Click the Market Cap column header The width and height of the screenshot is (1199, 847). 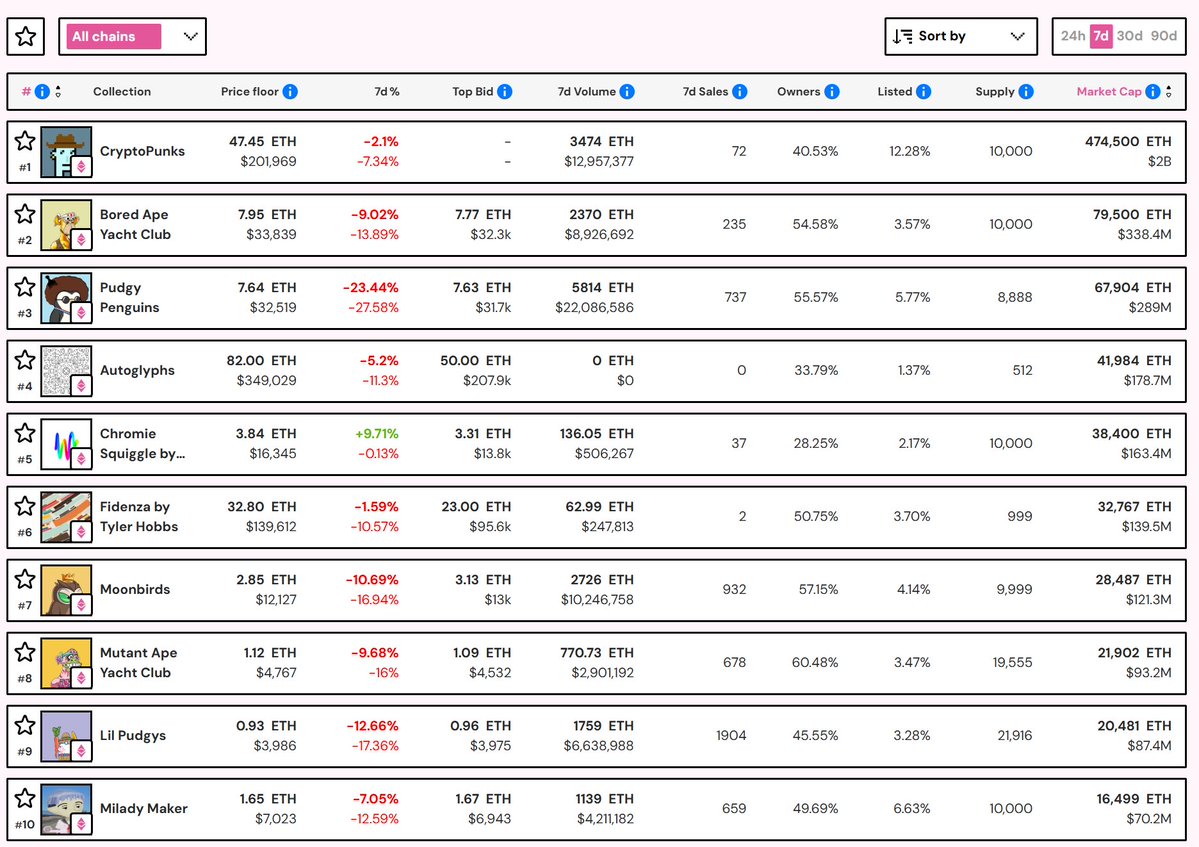point(1109,92)
